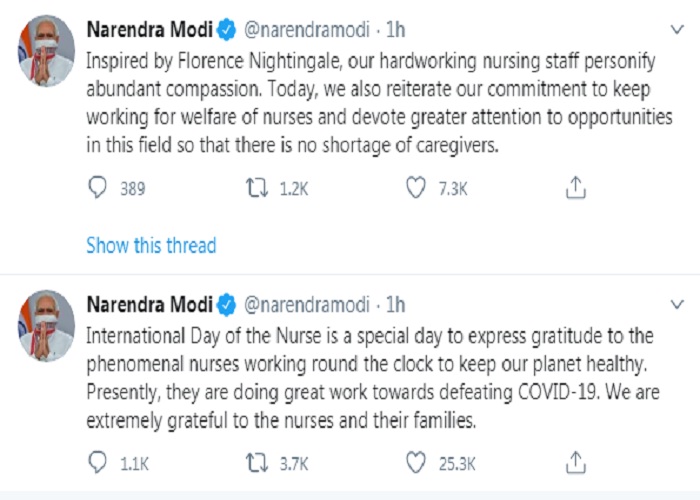Viewport: 700px width, 500px height.
Task: Share the Florence Nightingale tweet
Action: point(575,187)
